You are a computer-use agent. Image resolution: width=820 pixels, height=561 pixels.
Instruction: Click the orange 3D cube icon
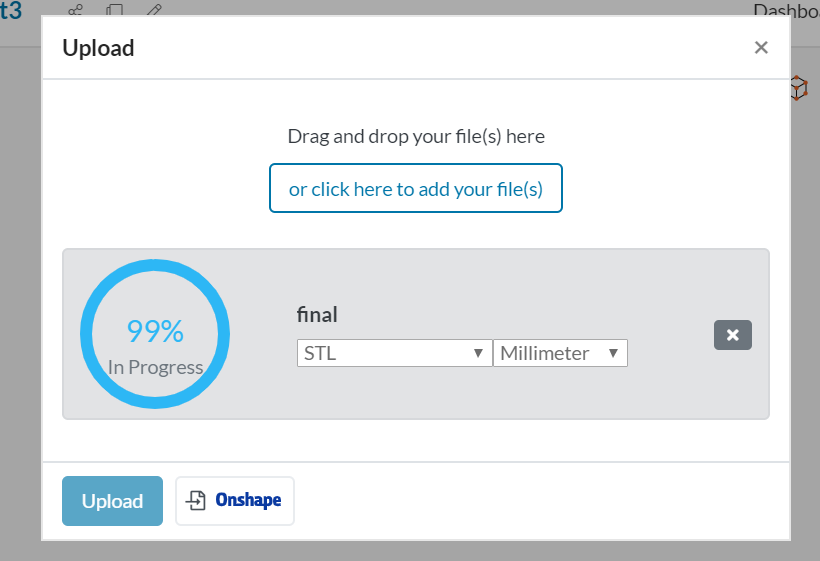797,88
